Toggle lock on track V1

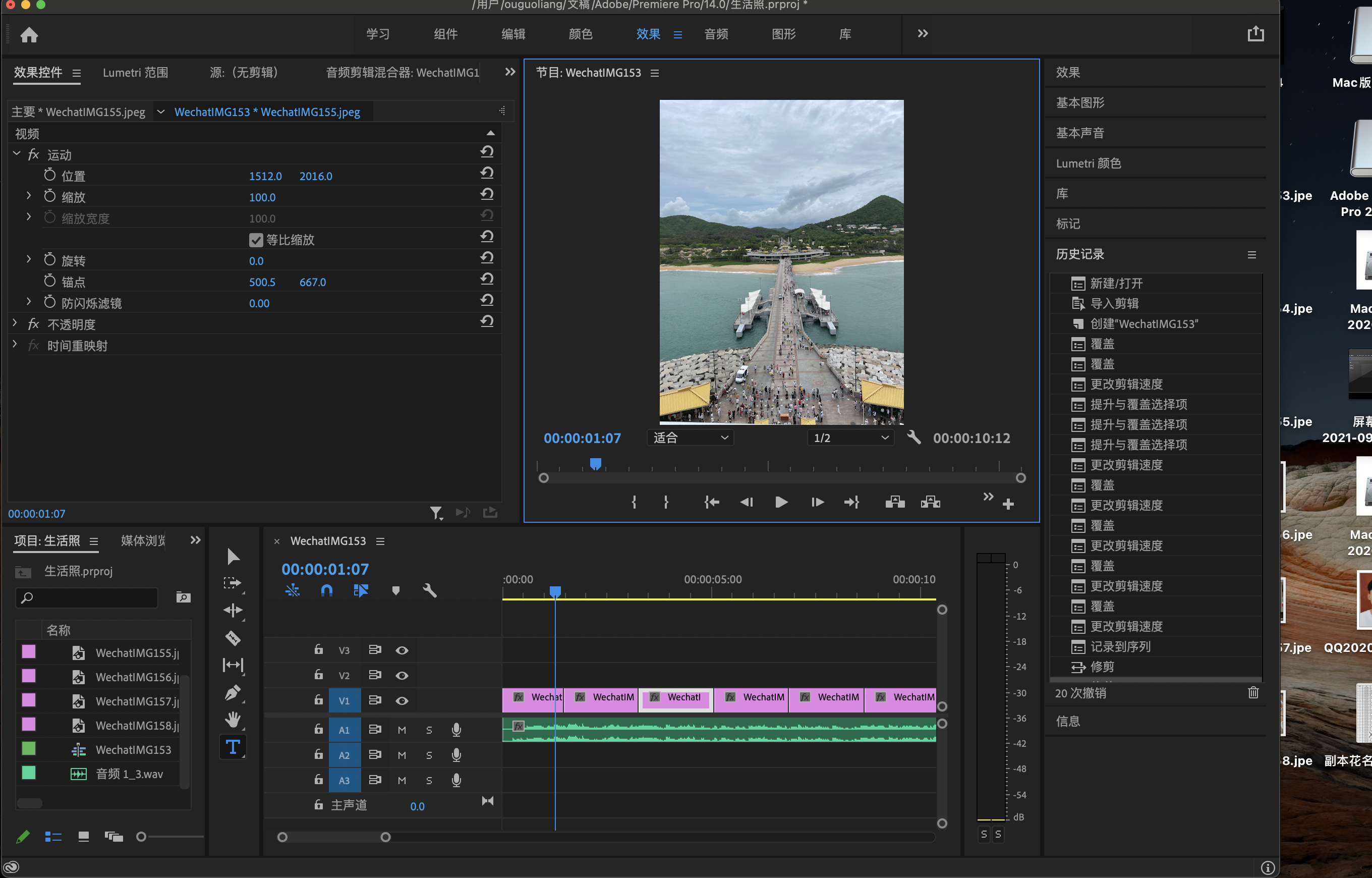pyautogui.click(x=318, y=699)
